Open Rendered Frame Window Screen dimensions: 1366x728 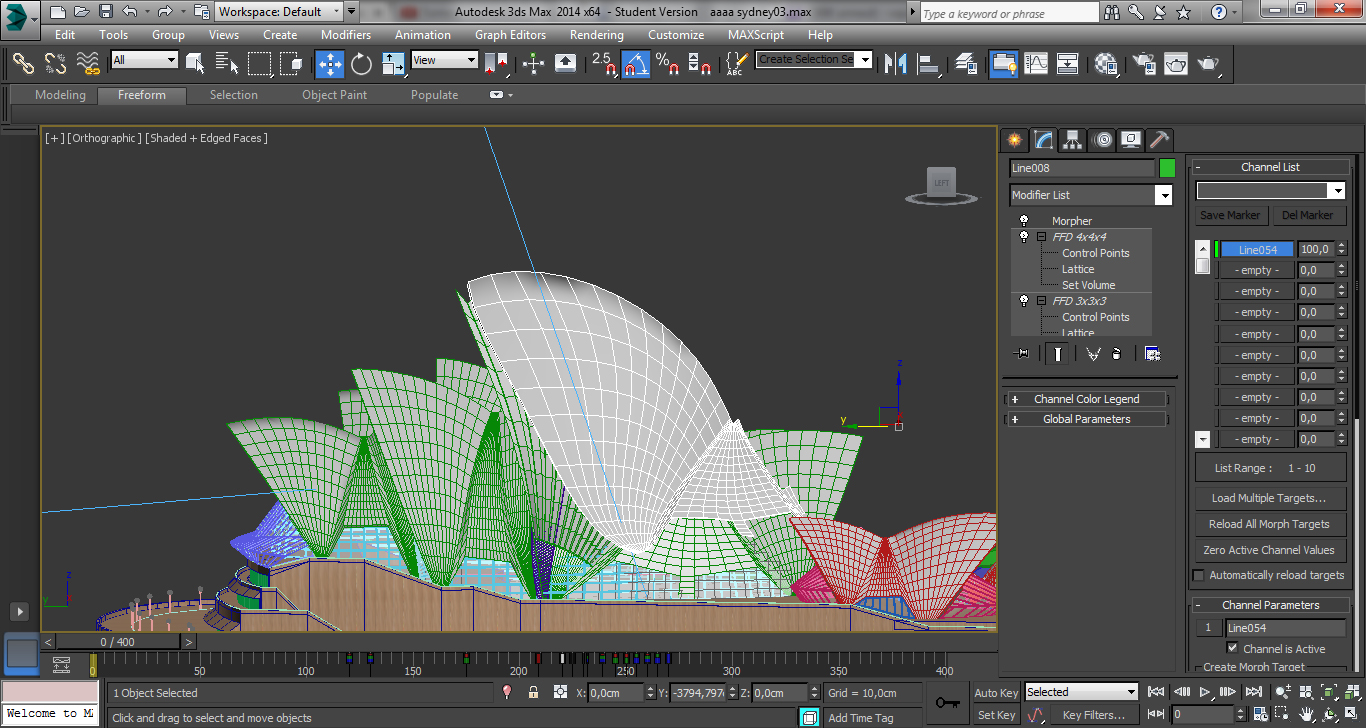1176,64
